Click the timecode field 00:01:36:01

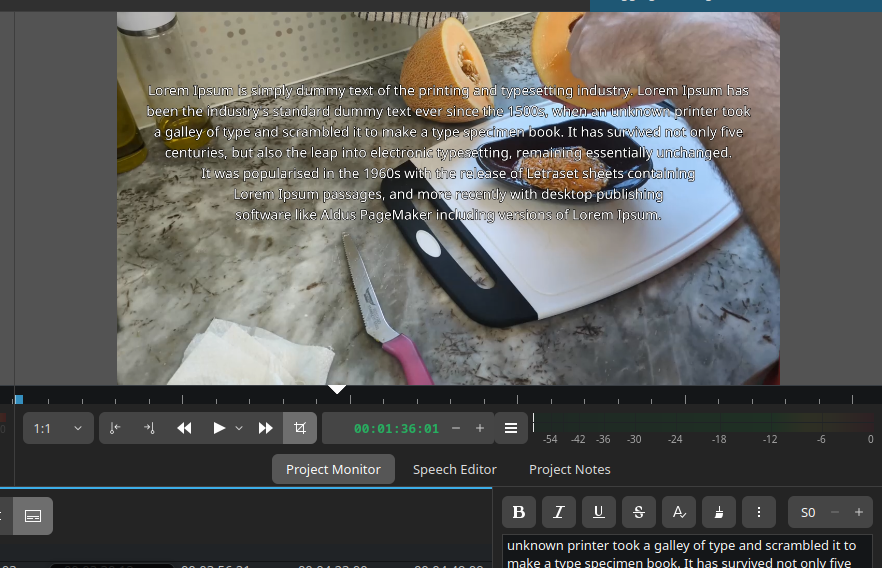(x=396, y=428)
